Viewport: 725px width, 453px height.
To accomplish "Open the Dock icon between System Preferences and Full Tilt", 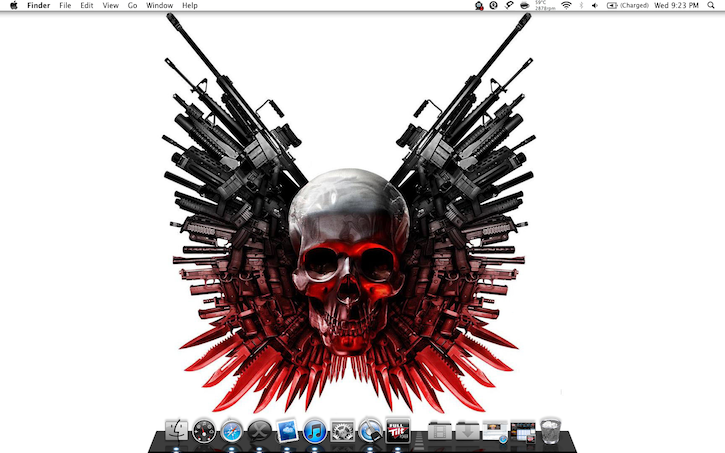I will (370, 431).
